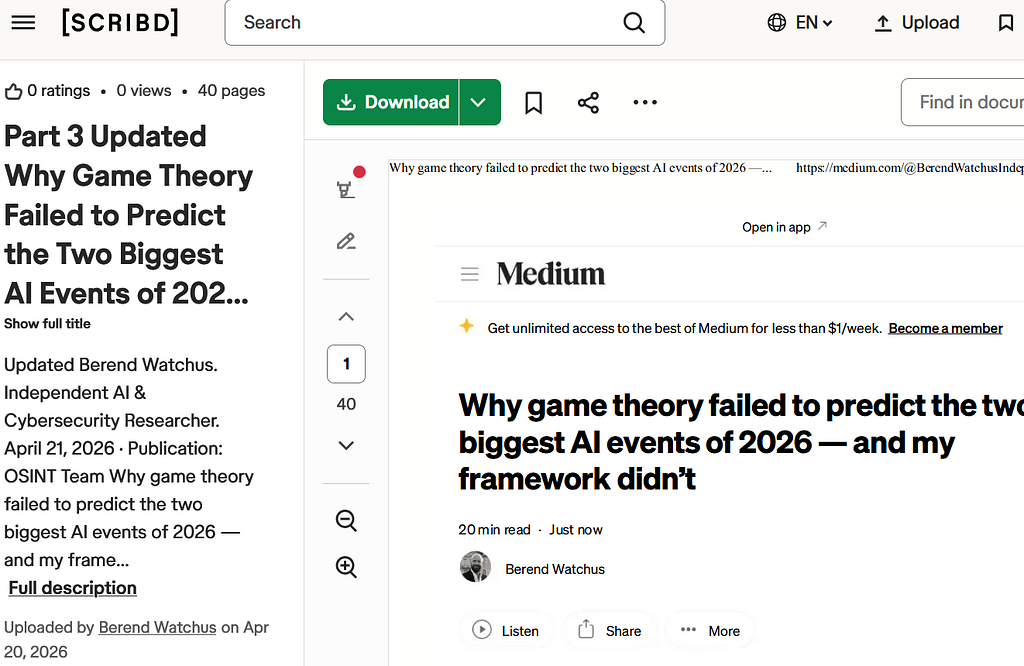Click the page number 1 box
The width and height of the screenshot is (1024, 666).
tap(346, 364)
